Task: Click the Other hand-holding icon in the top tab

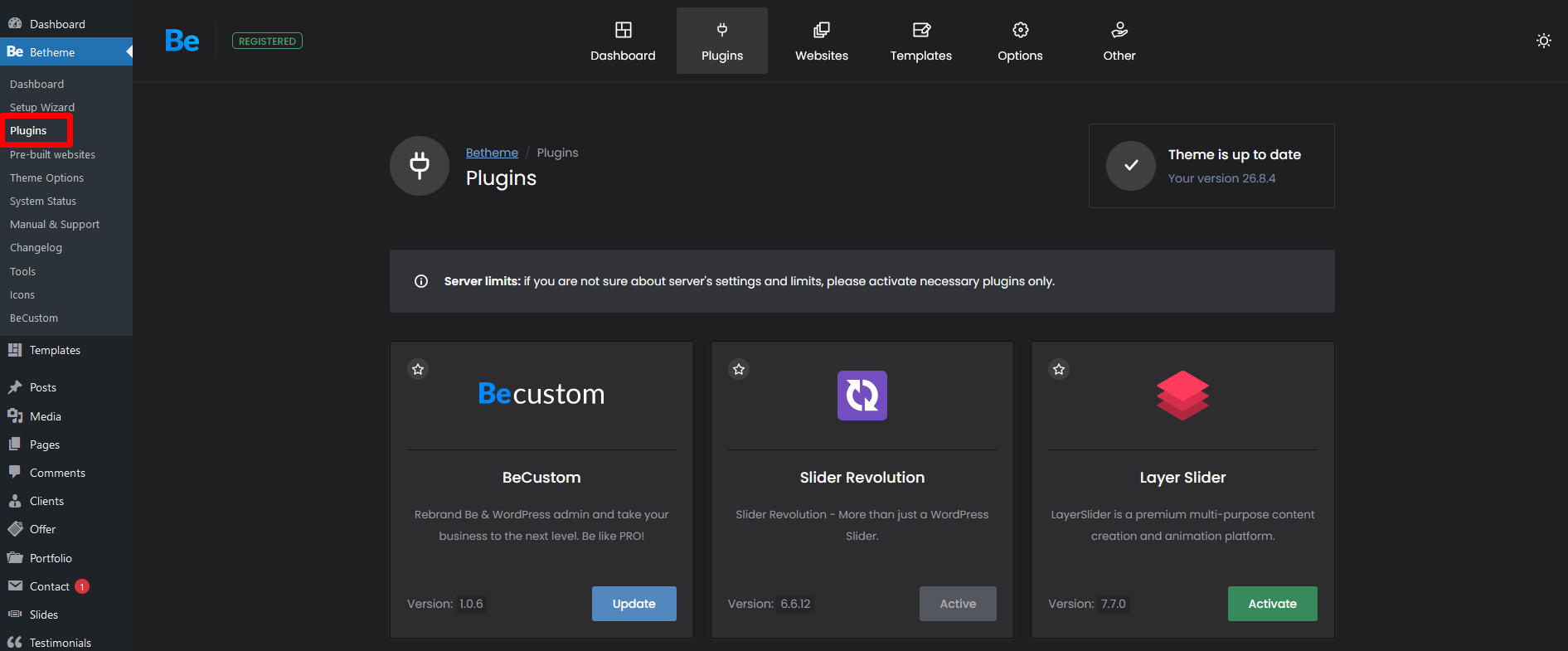Action: (1119, 30)
